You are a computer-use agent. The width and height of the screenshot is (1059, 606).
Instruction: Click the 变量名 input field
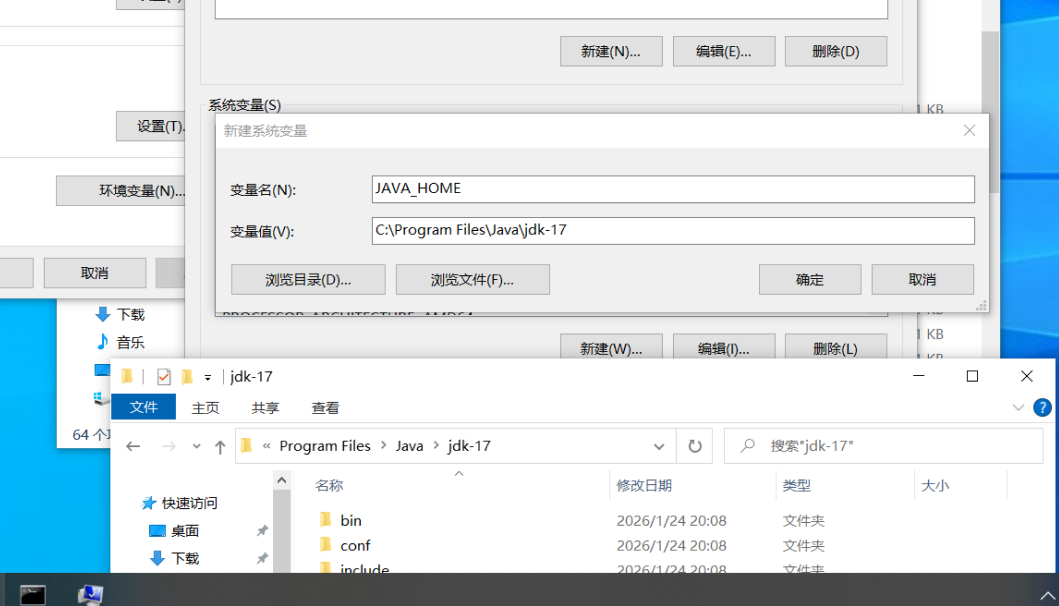(x=673, y=189)
